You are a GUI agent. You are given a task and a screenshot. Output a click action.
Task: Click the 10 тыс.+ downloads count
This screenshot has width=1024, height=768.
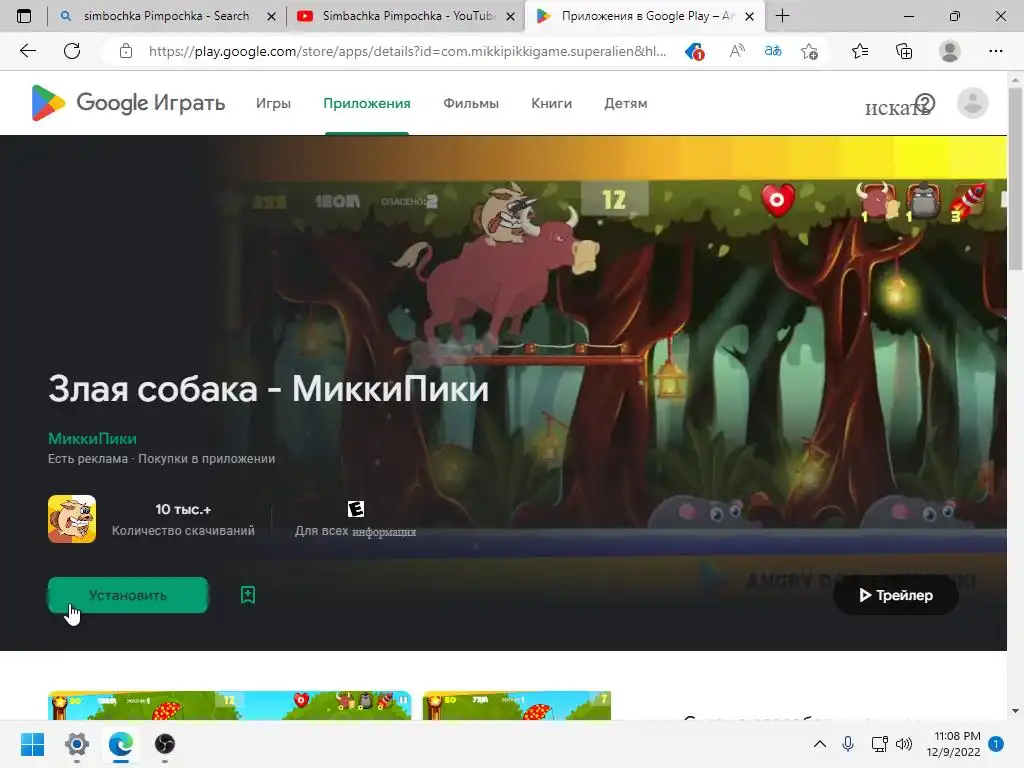[x=183, y=509]
